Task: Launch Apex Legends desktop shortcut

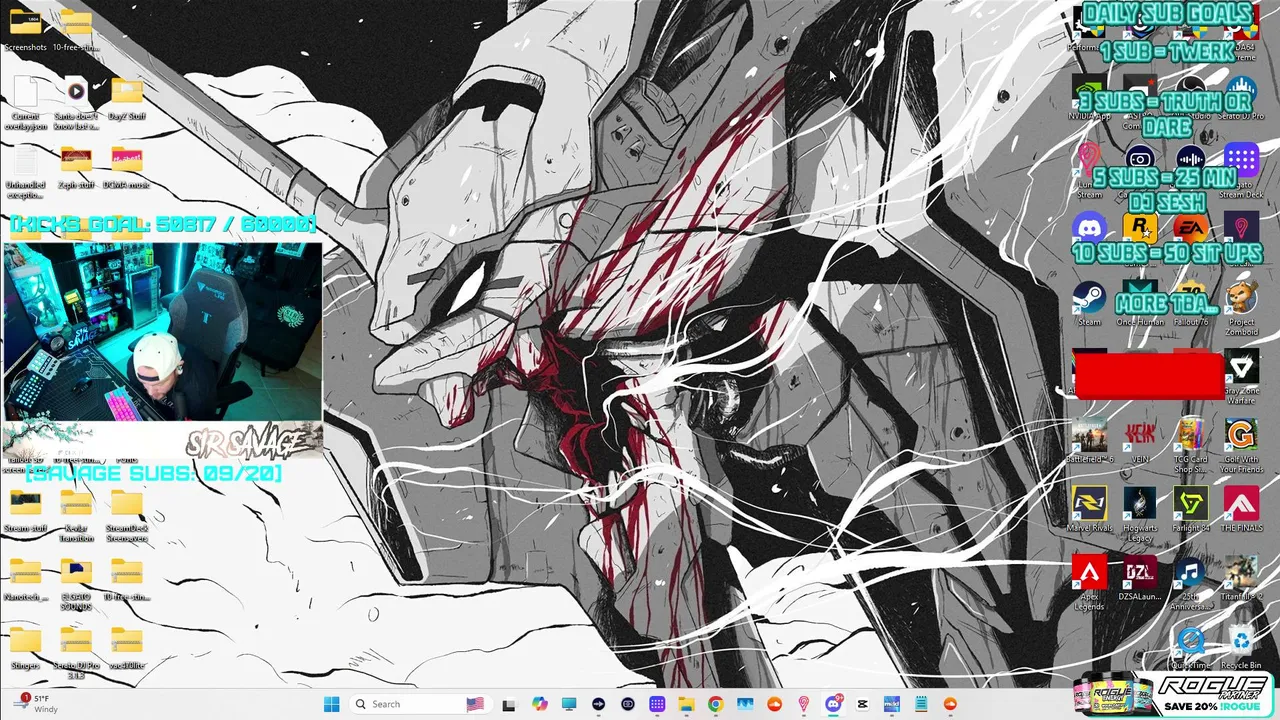Action: tap(1089, 584)
